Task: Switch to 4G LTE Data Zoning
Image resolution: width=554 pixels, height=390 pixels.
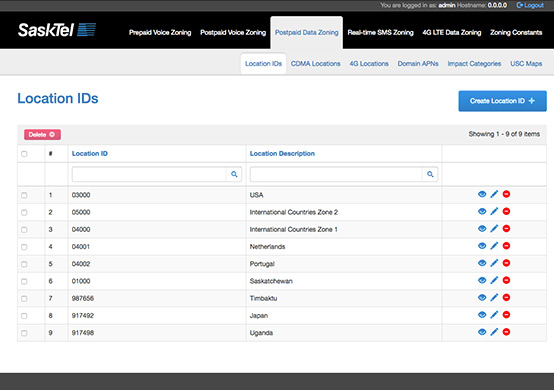Action: [452, 32]
